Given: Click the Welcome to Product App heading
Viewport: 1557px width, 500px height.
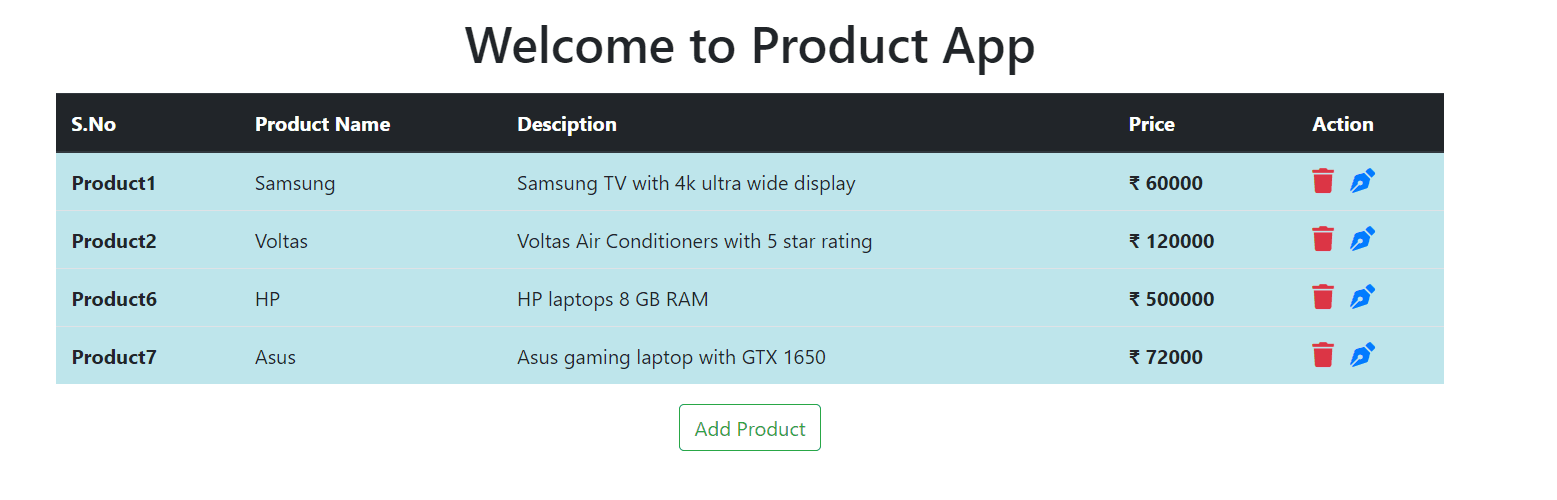Looking at the screenshot, I should 750,45.
